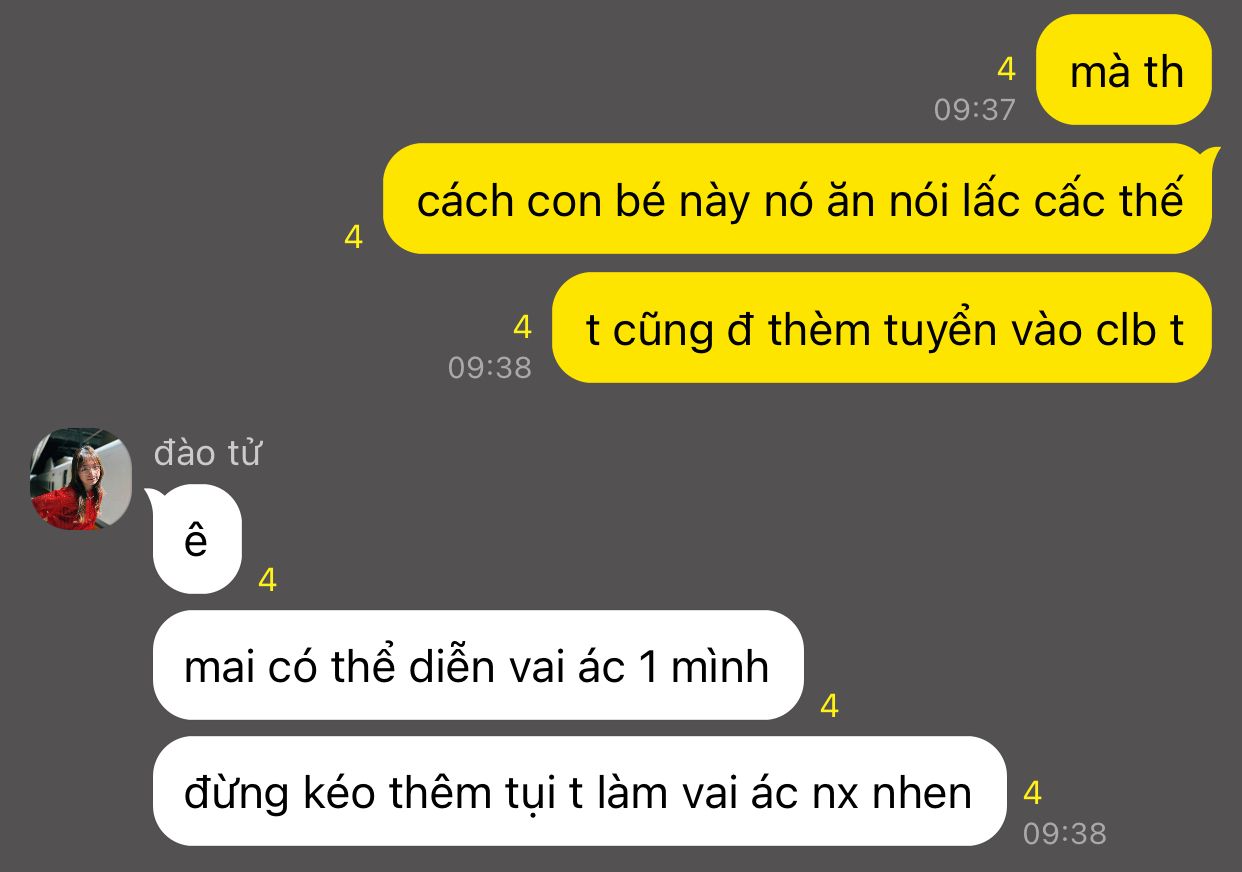
Task: Tap the yellow 4 beside the 'ê' bubble
Action: pyautogui.click(x=267, y=580)
